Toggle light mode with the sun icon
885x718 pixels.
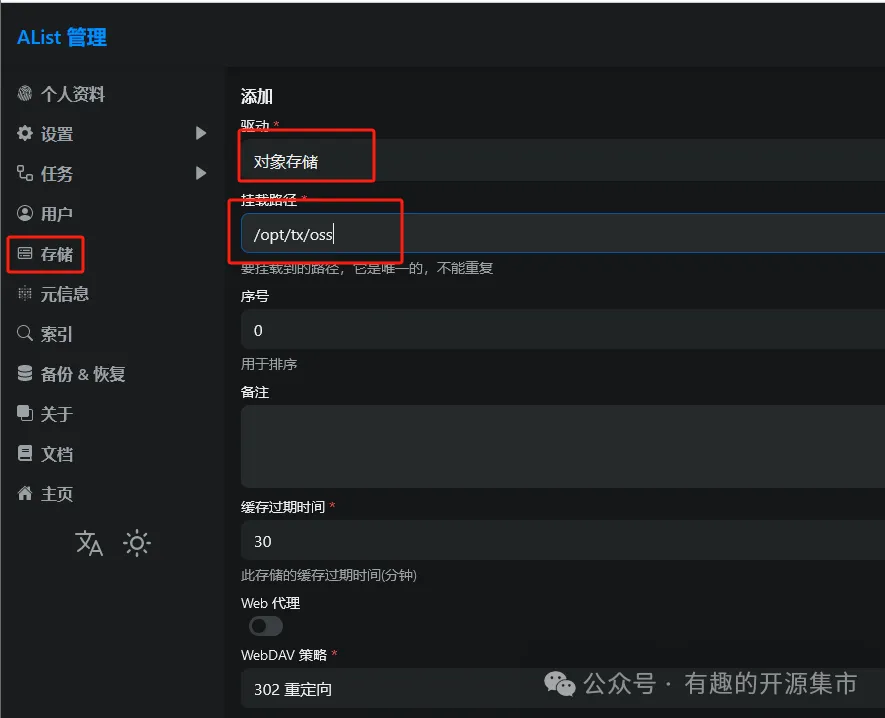tap(137, 543)
